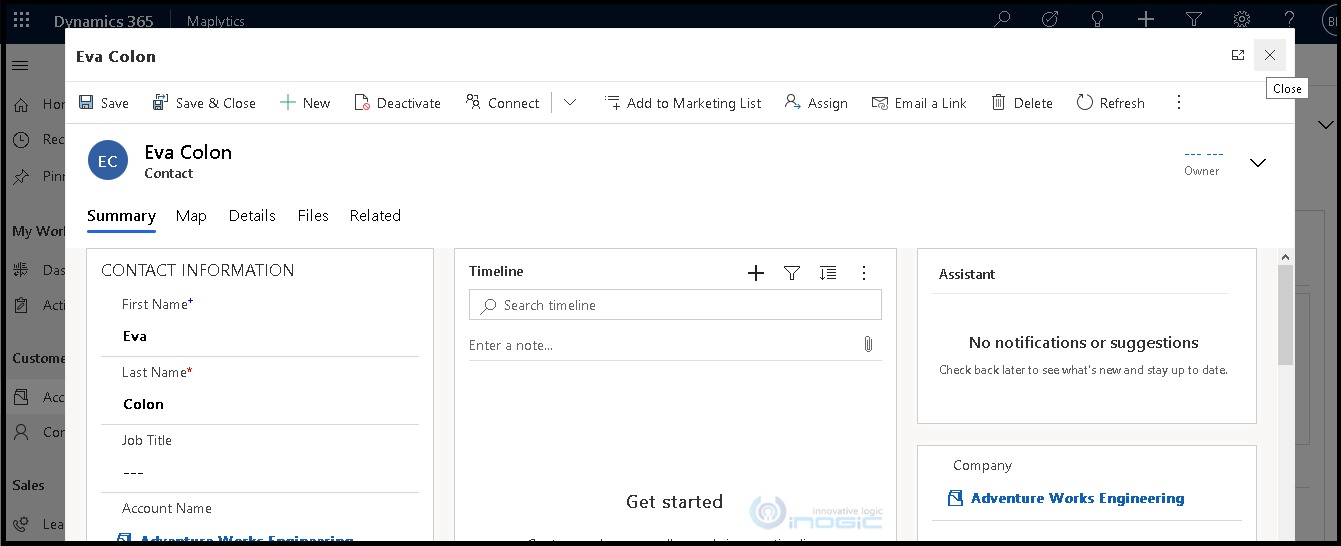
Task: Open the Dynamics 365 app launcher waffle
Action: coord(21,20)
